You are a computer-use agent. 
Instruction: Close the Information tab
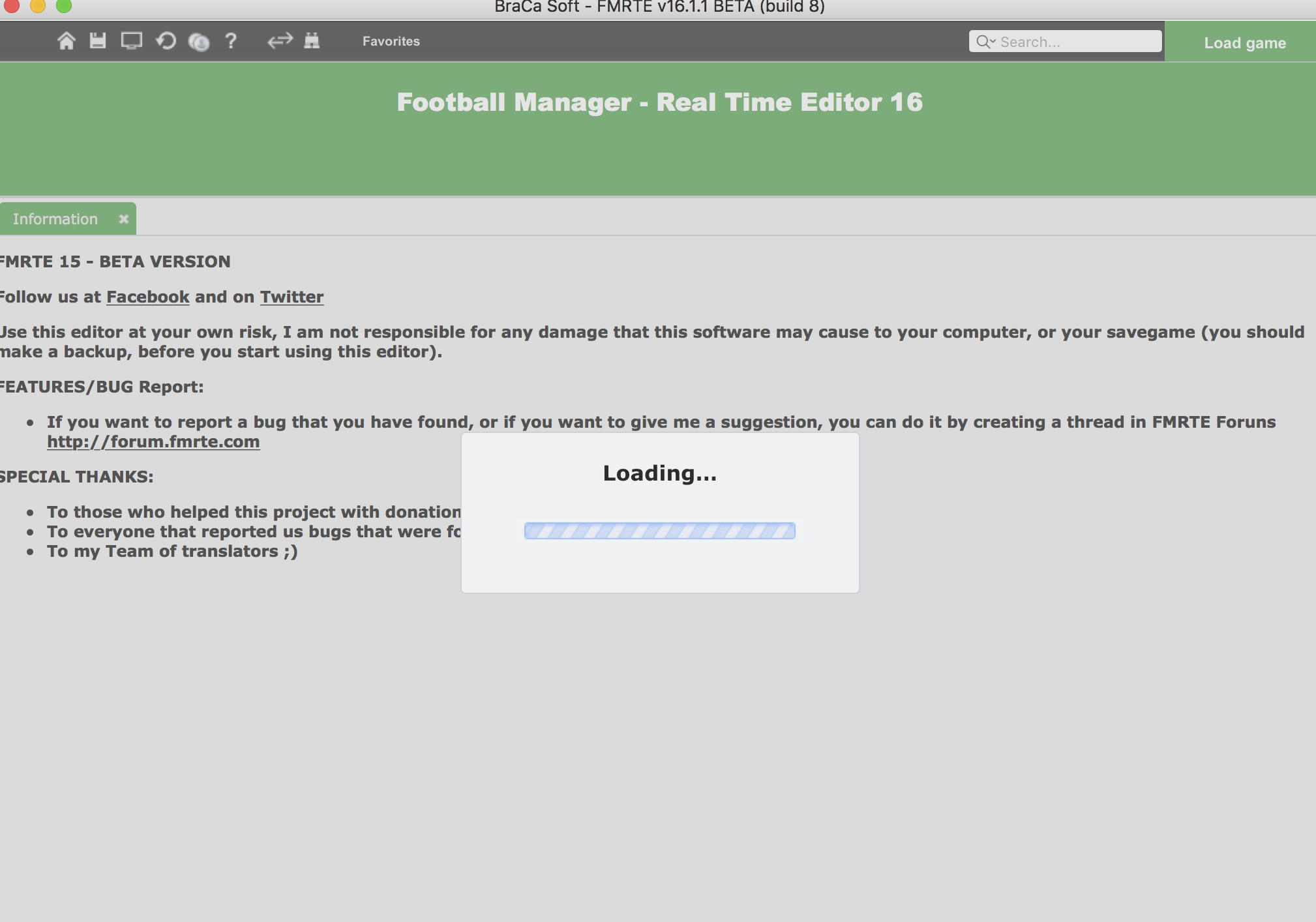(123, 219)
